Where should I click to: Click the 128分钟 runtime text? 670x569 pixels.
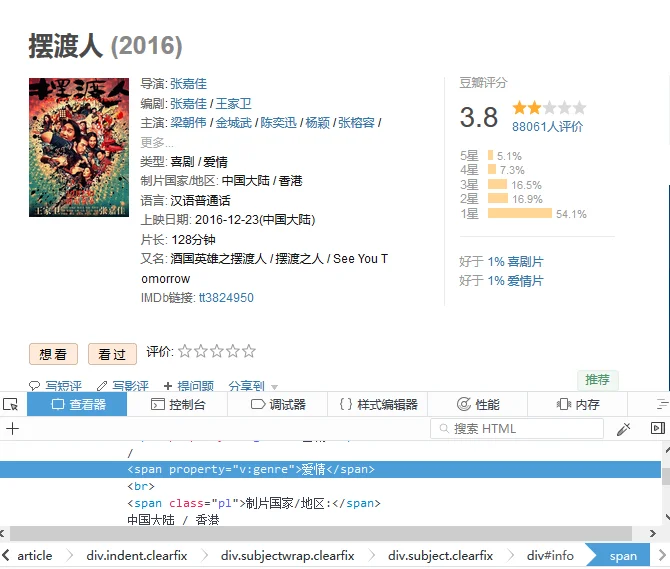pyautogui.click(x=193, y=240)
